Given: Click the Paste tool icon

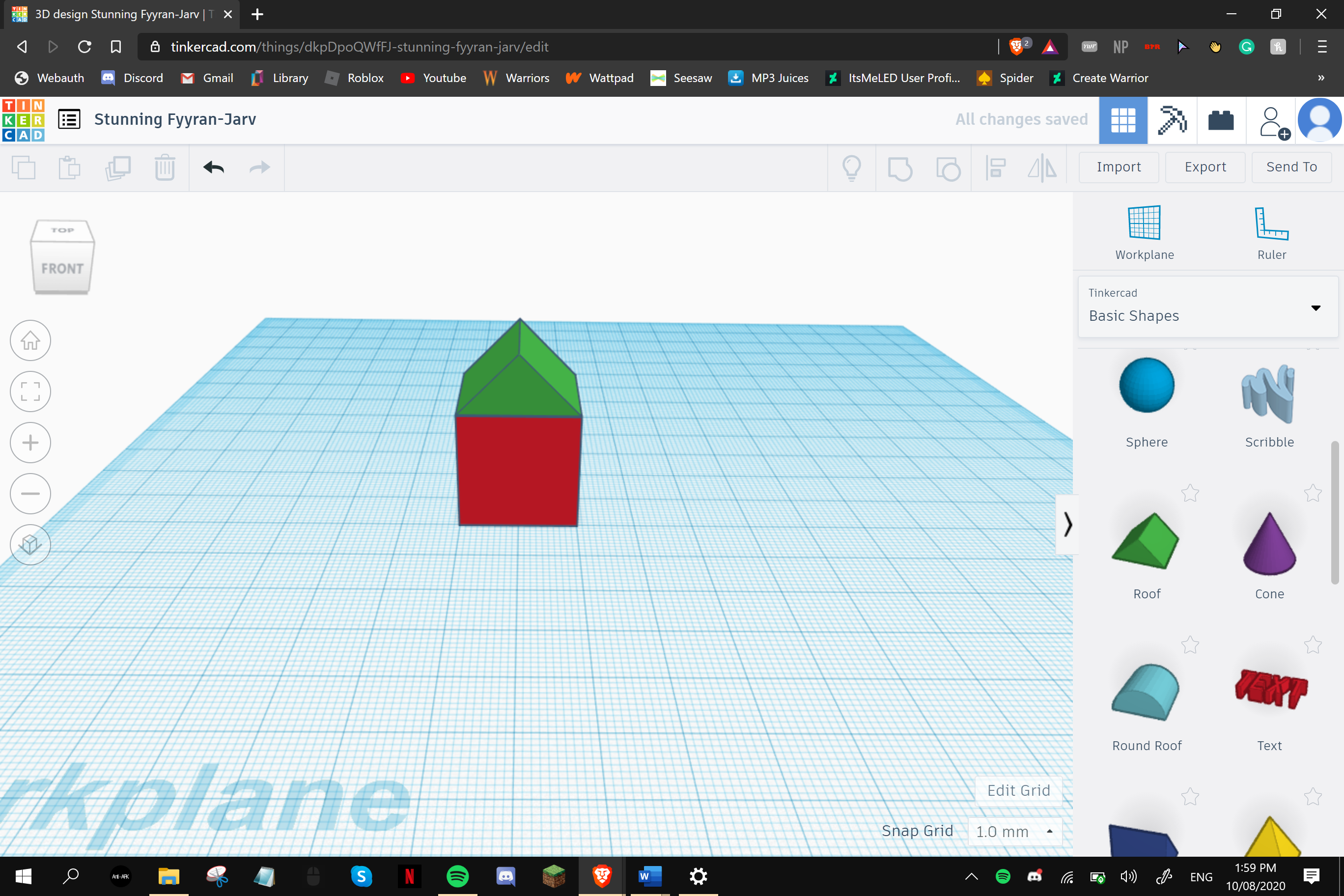Looking at the screenshot, I should pyautogui.click(x=70, y=168).
